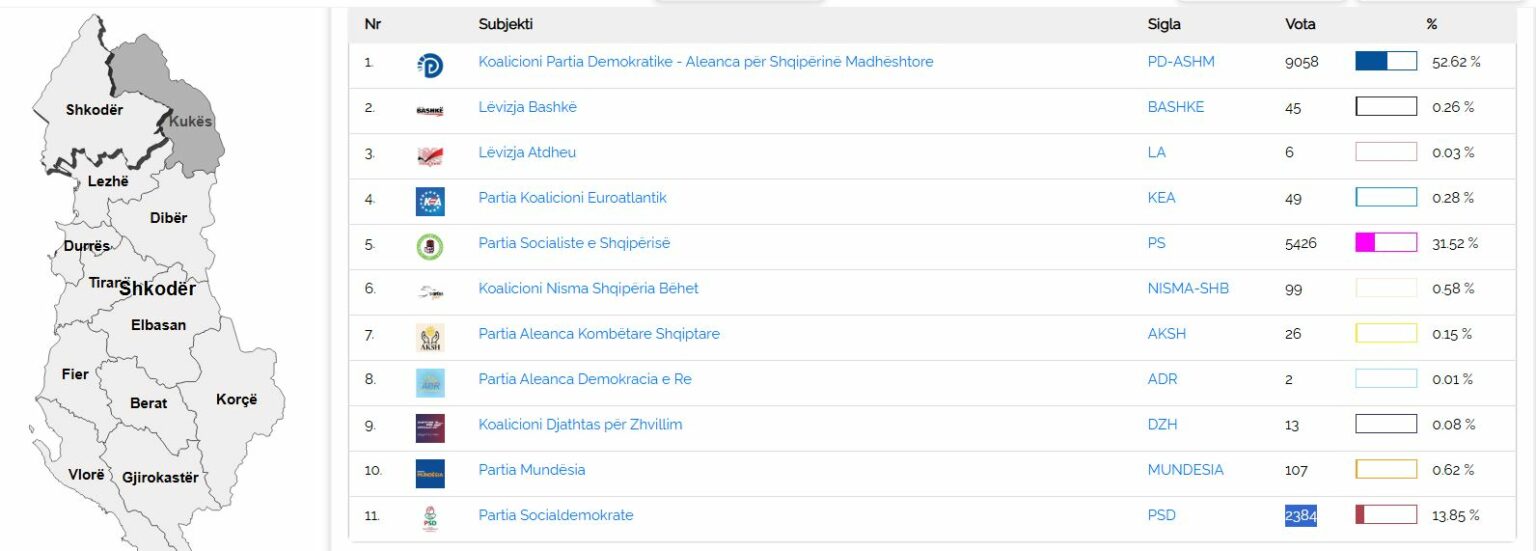
Task: Click the NISMA-SHB sigla link
Action: tap(1188, 288)
